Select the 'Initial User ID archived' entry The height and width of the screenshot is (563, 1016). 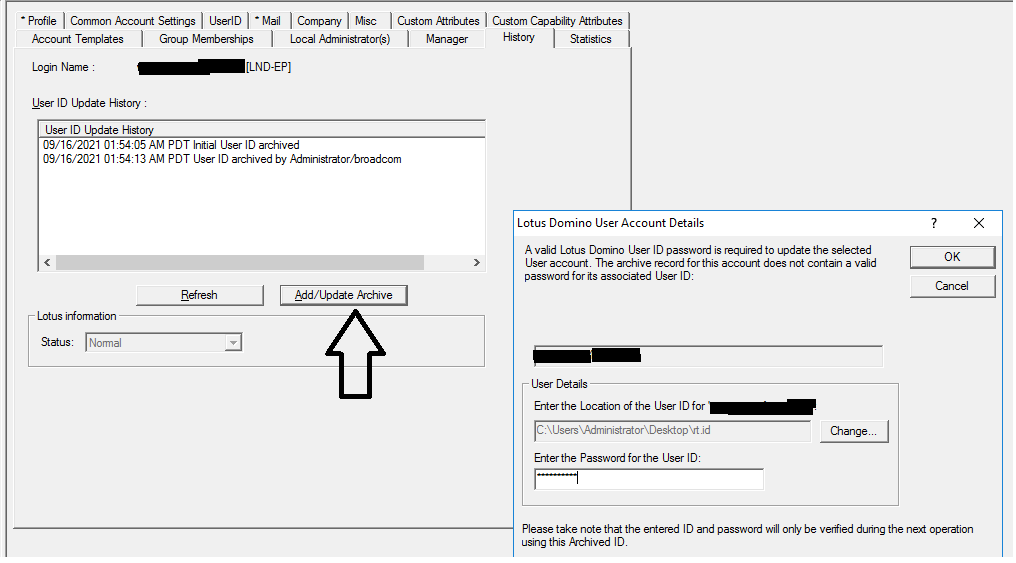coord(171,145)
